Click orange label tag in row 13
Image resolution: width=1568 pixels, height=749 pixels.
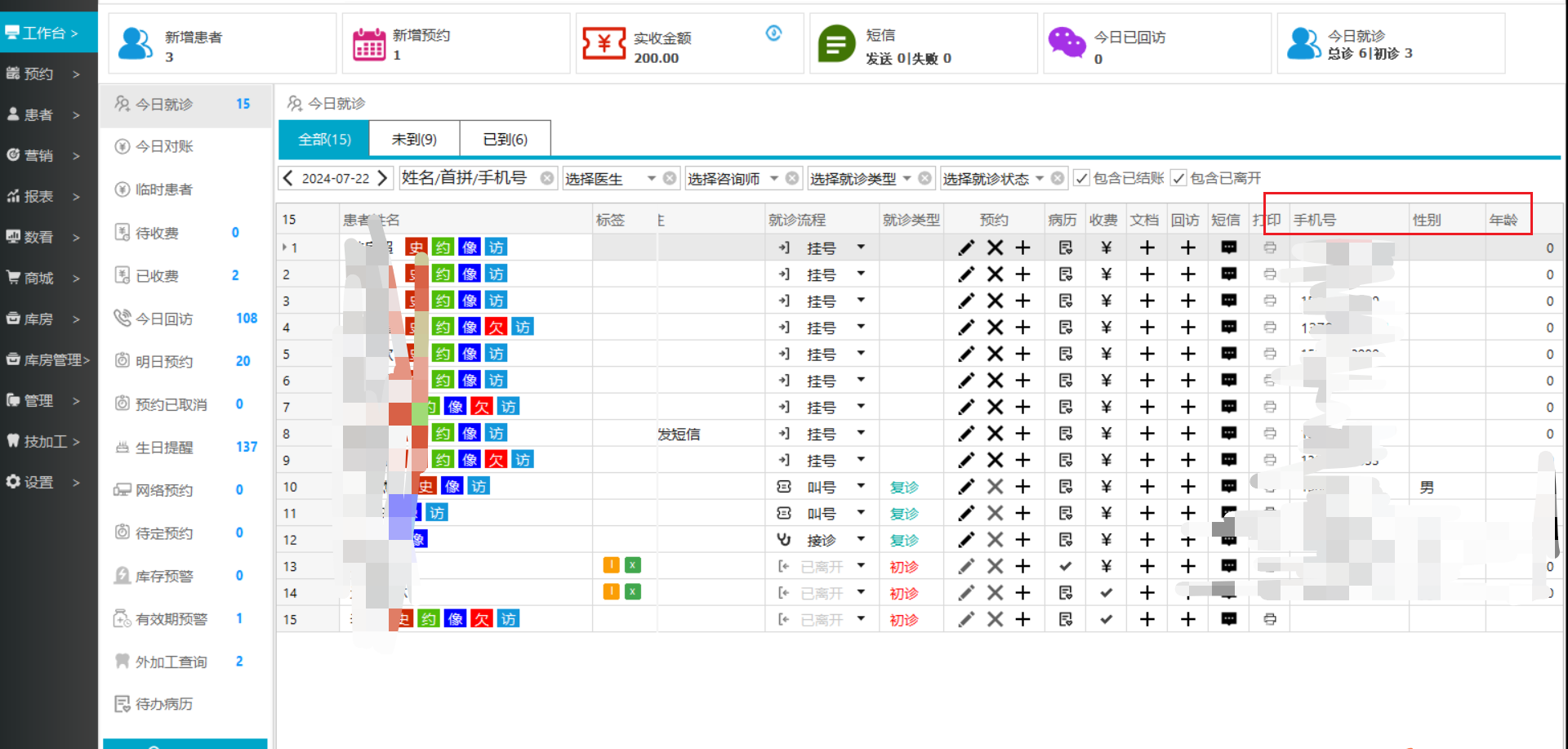[611, 564]
